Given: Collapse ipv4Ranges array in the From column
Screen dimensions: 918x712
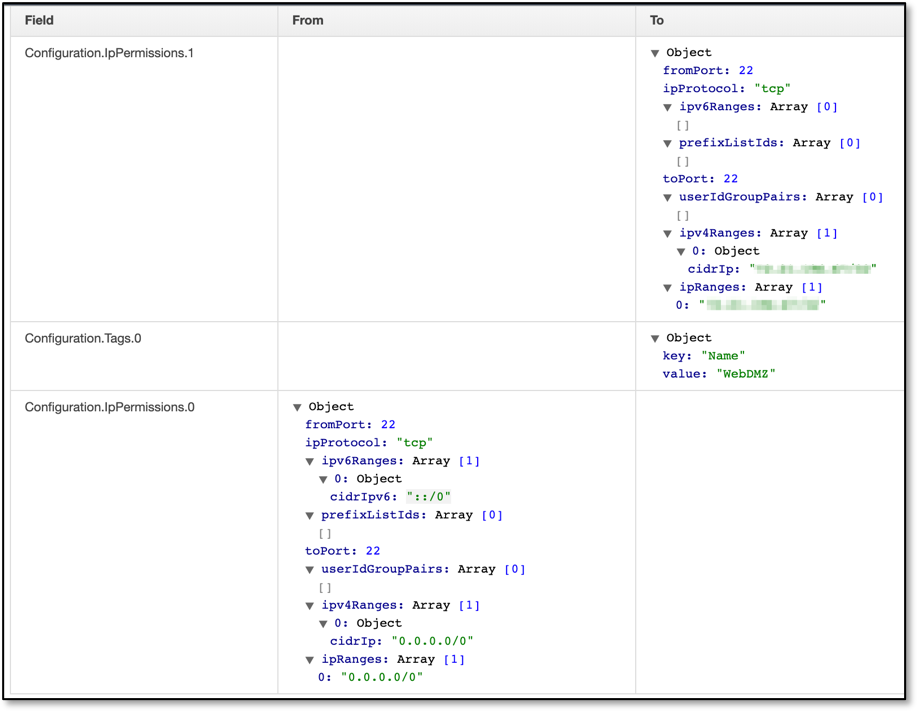Looking at the screenshot, I should (309, 606).
